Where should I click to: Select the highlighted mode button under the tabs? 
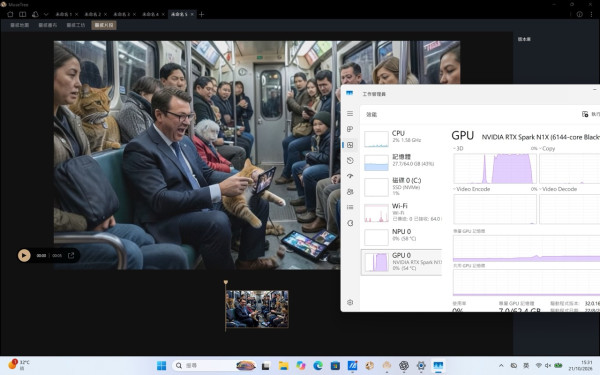[x=104, y=25]
